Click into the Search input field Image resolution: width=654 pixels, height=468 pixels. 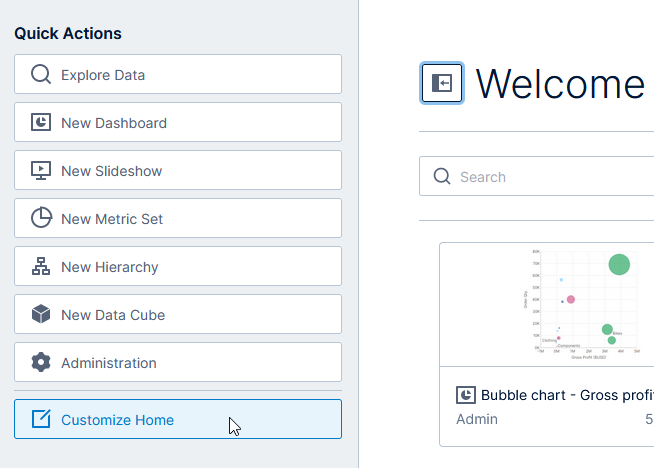(550, 177)
